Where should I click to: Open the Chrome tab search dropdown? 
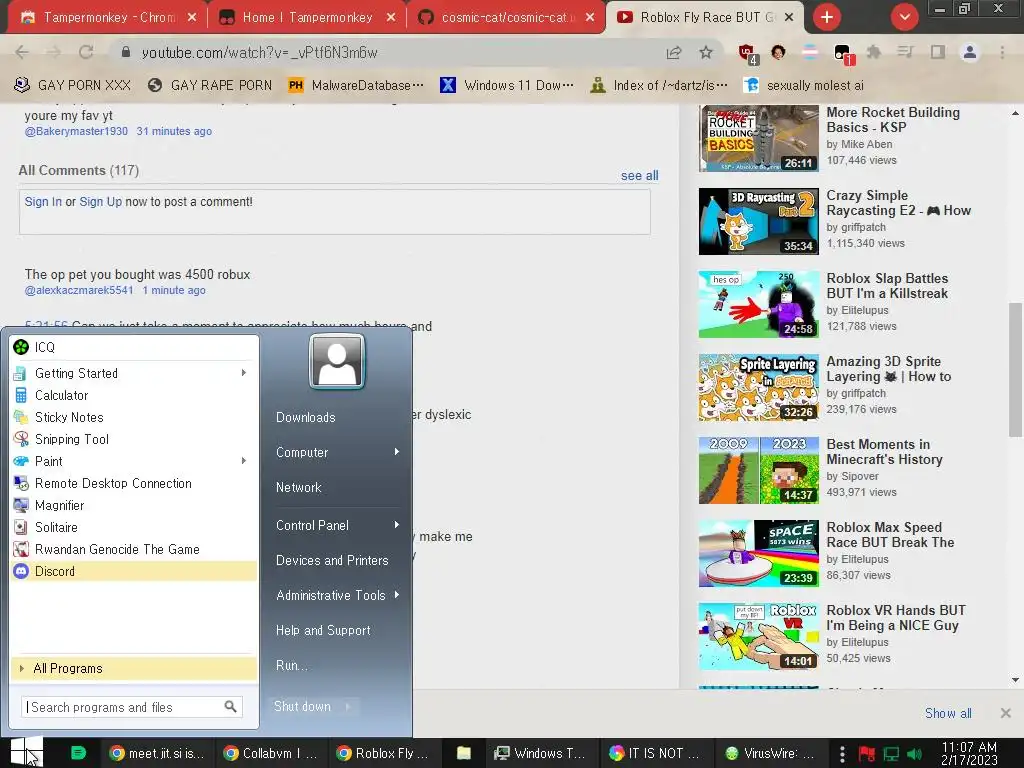pos(904,17)
